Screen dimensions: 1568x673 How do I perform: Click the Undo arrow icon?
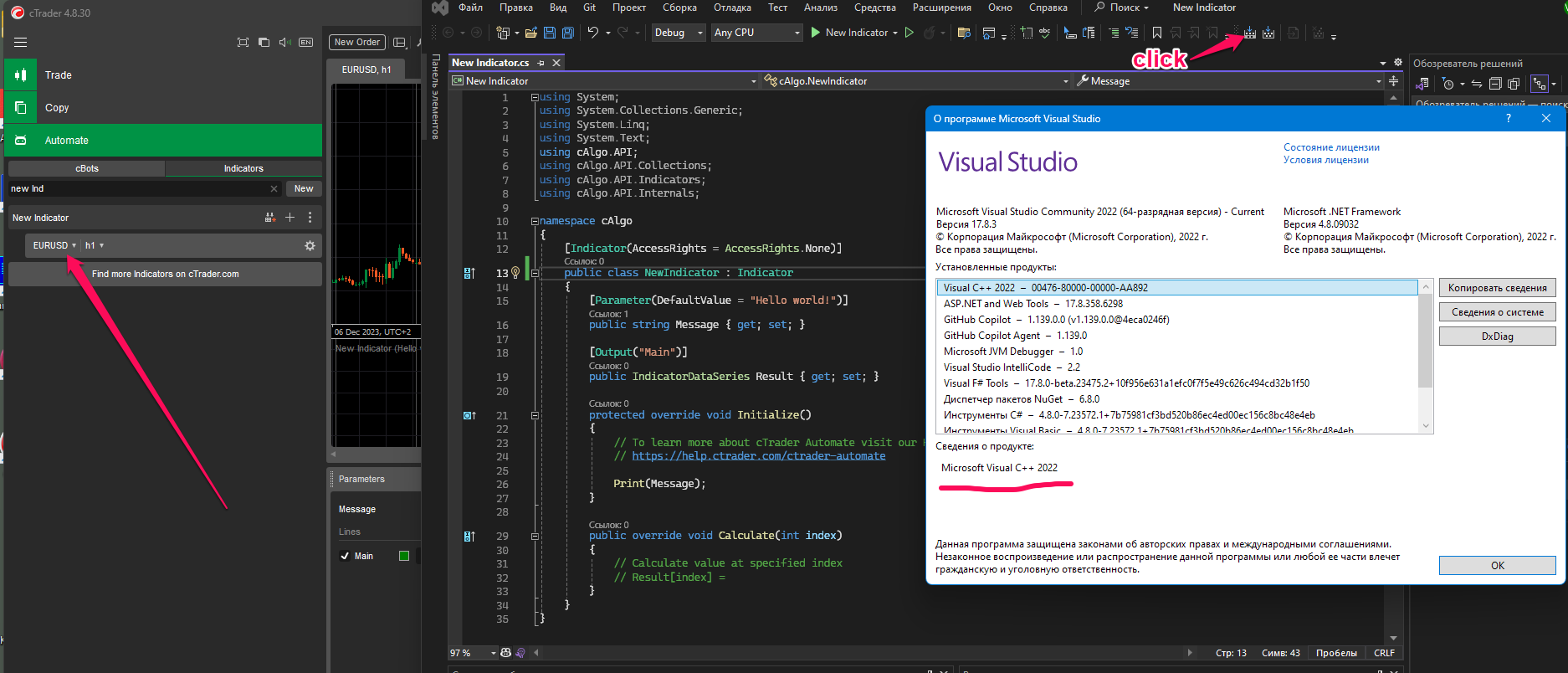[x=592, y=33]
